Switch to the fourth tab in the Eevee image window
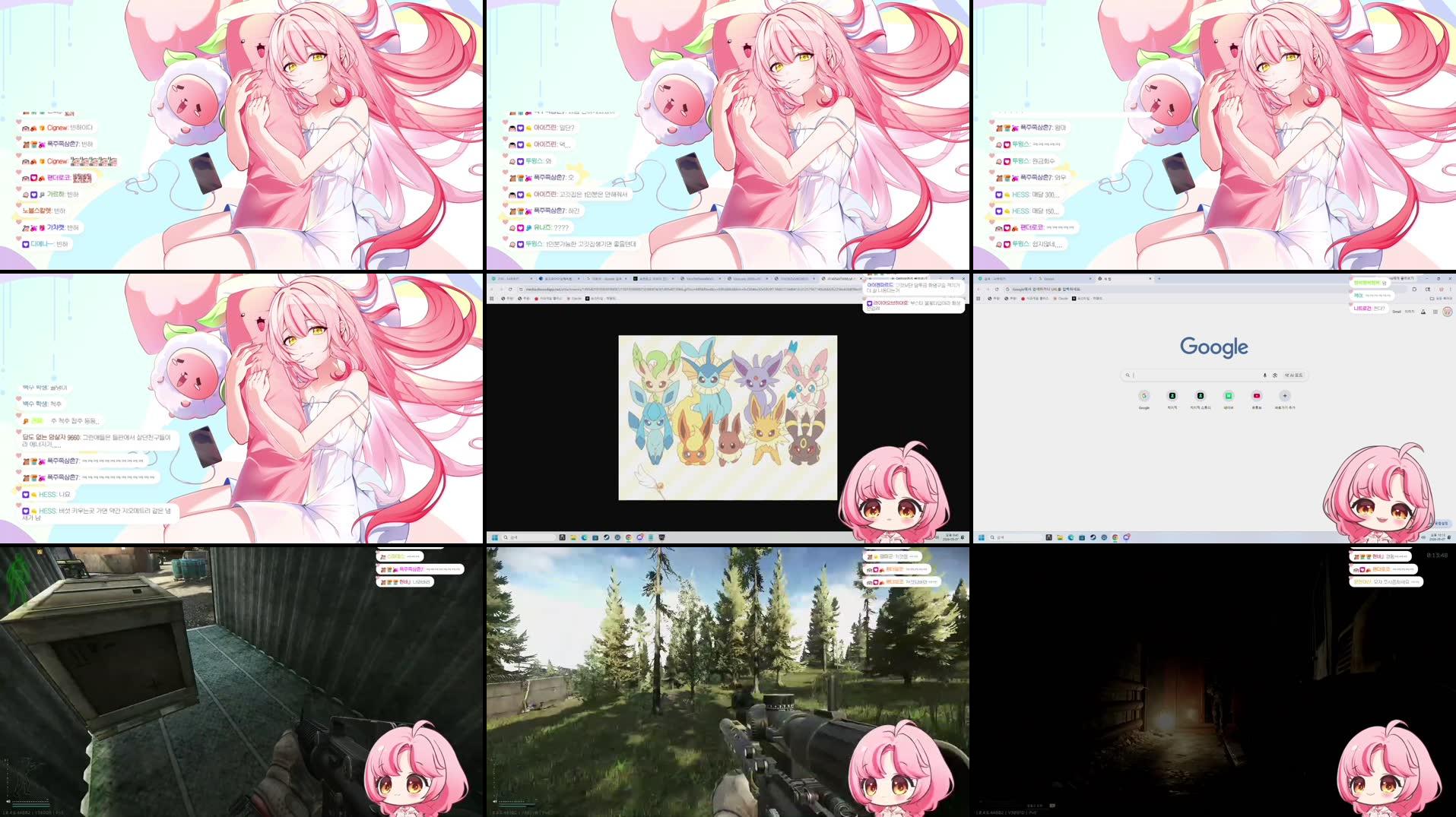The width and height of the screenshot is (1456, 817). tap(652, 278)
